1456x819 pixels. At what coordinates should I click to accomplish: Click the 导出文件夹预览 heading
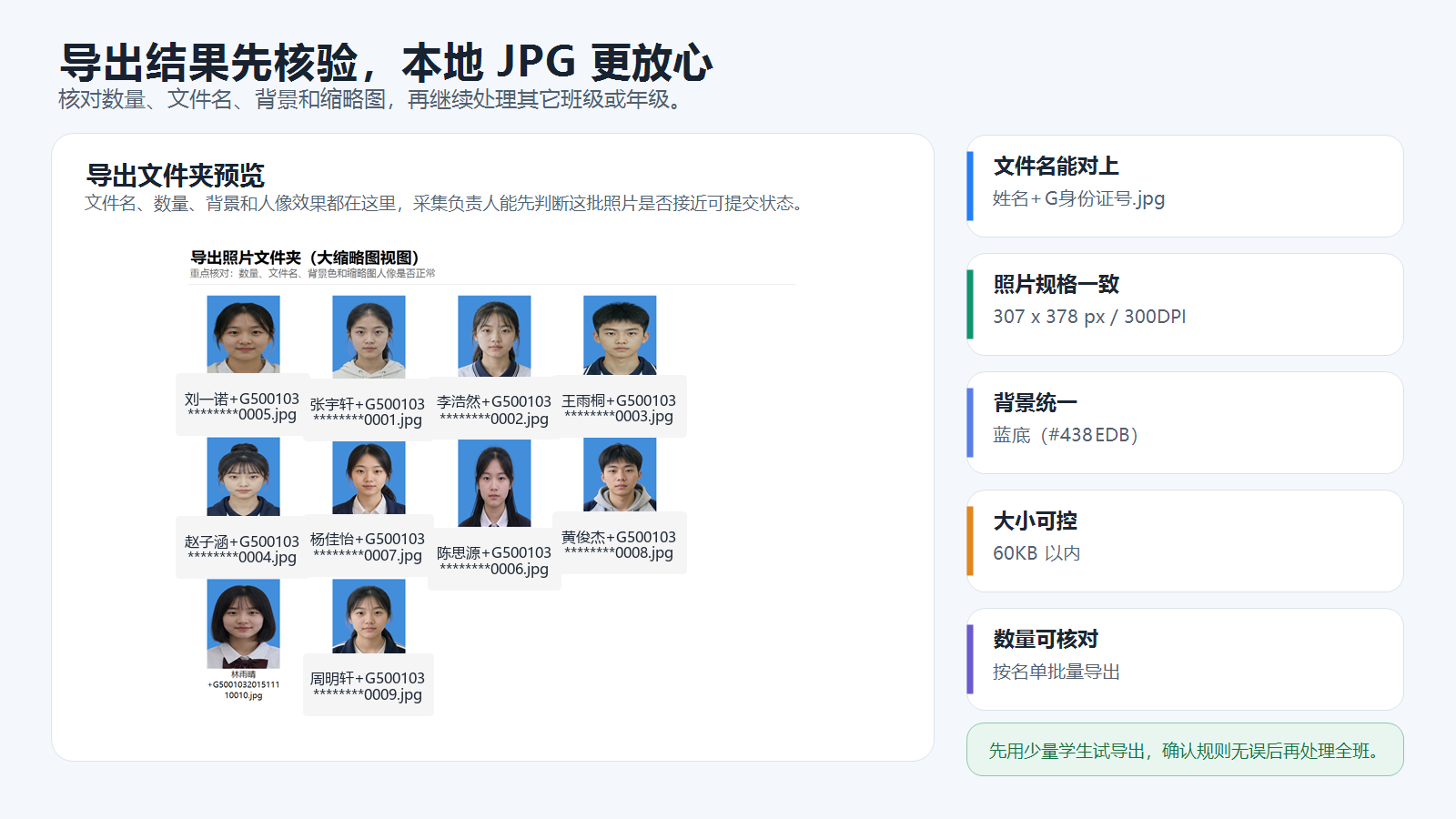[x=175, y=176]
